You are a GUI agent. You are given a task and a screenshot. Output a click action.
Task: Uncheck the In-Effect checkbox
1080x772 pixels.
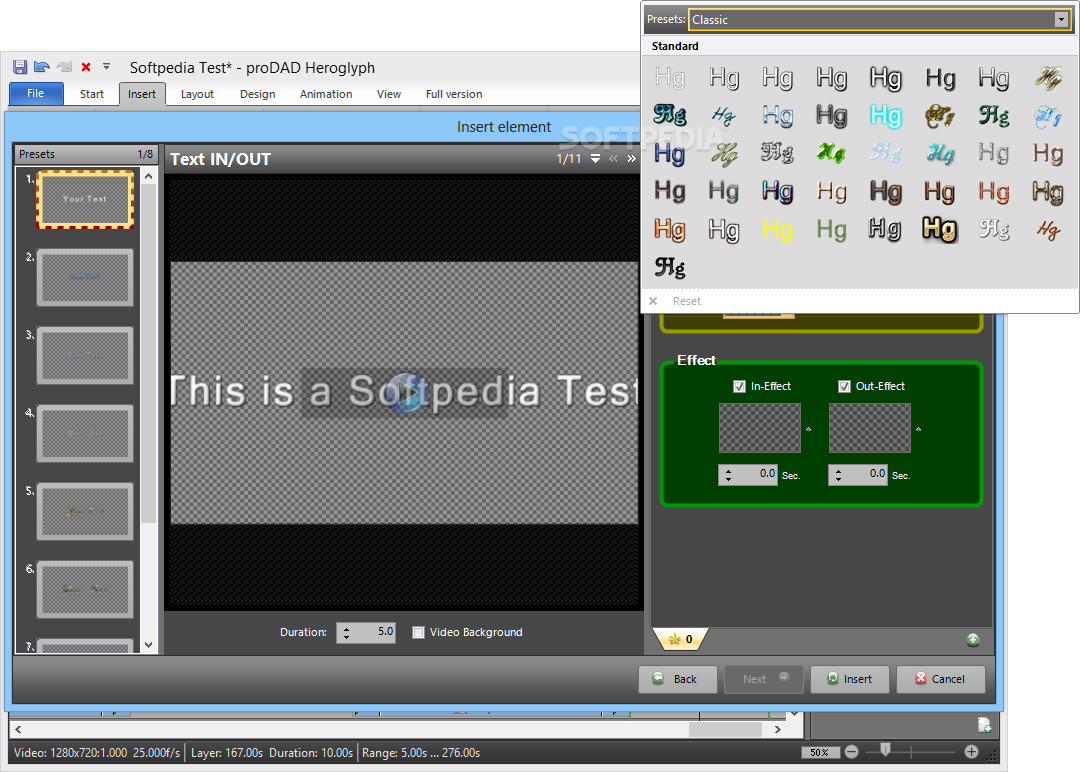click(x=739, y=386)
